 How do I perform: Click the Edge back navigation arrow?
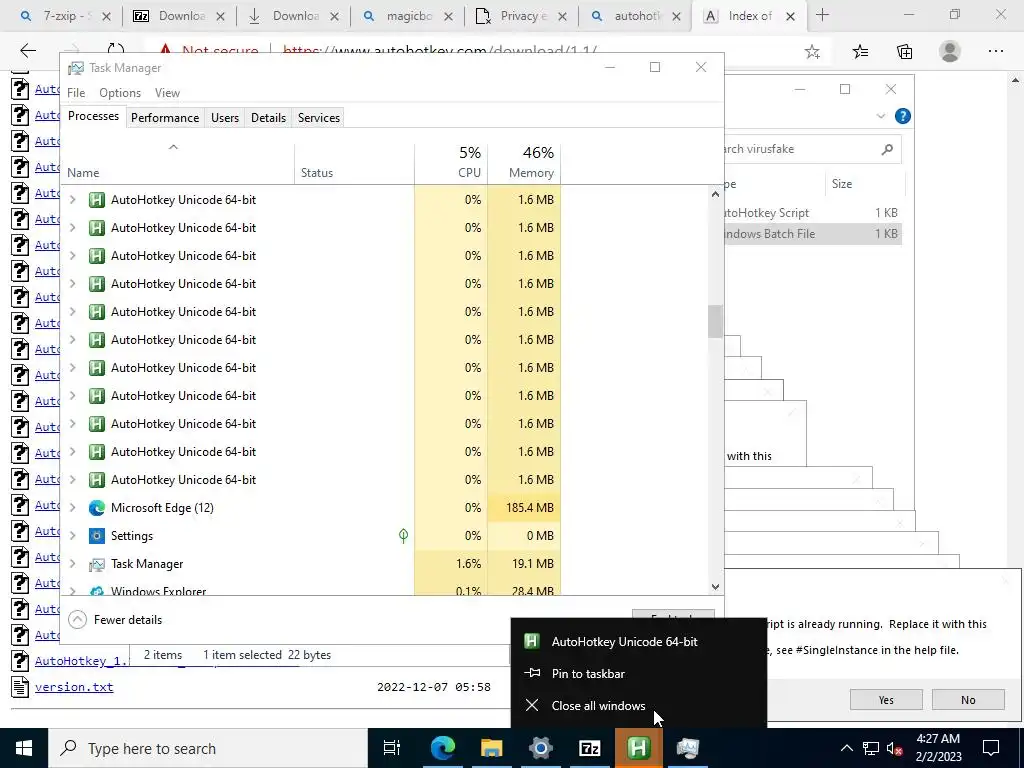point(27,51)
